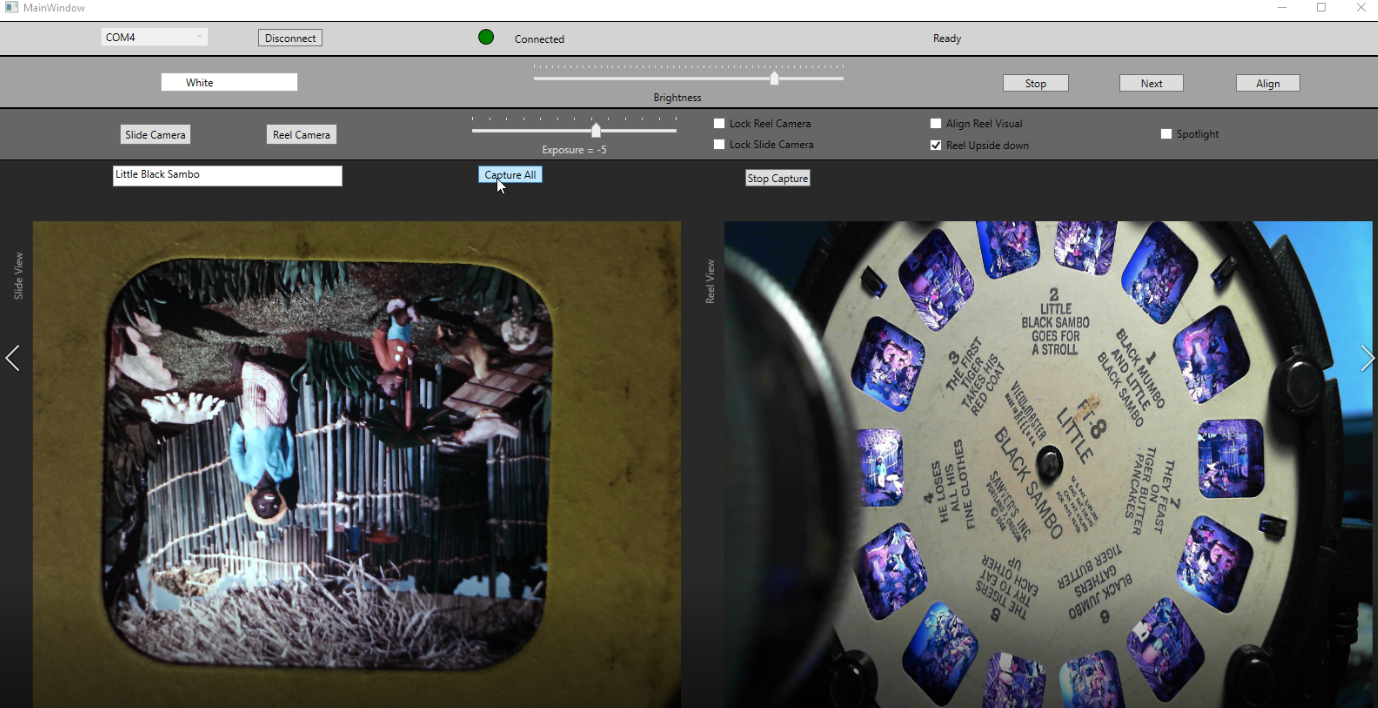Viewport: 1378px width, 708px height.
Task: Minimize the MainWindow window
Action: [1283, 7]
